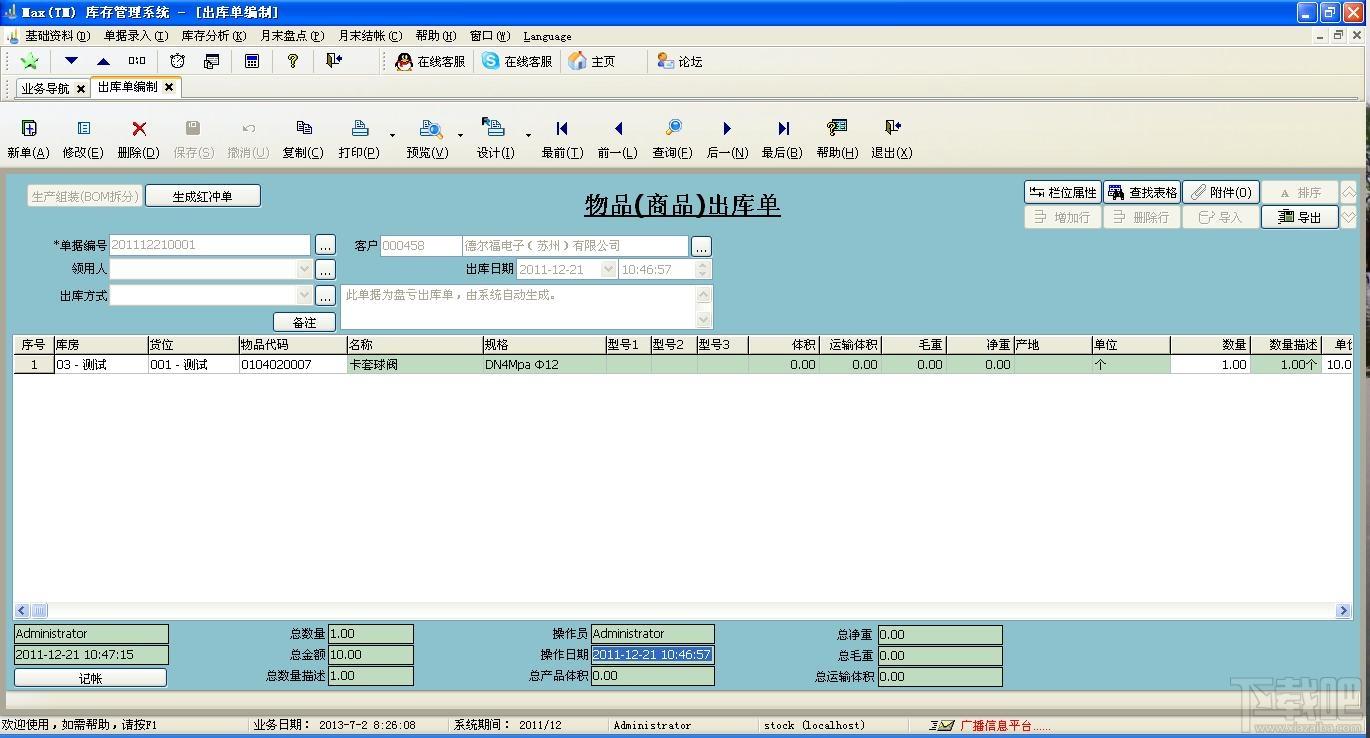1370x738 pixels.
Task: Open the 出库日期 date dropdown
Action: coord(608,269)
